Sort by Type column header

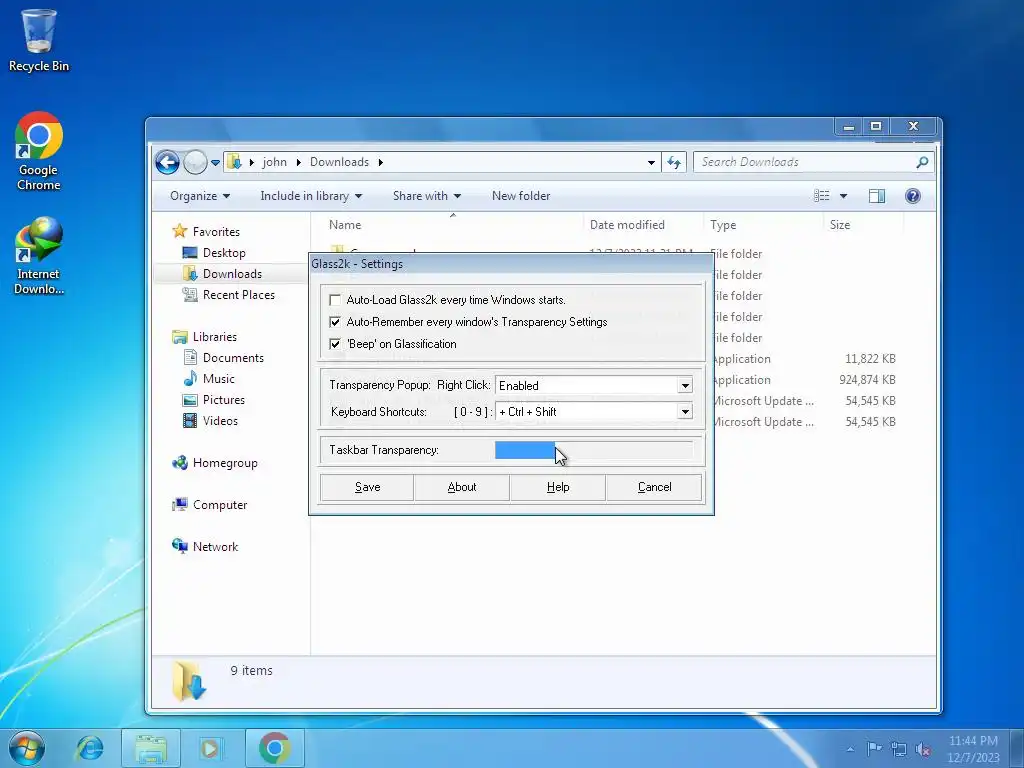tap(723, 225)
